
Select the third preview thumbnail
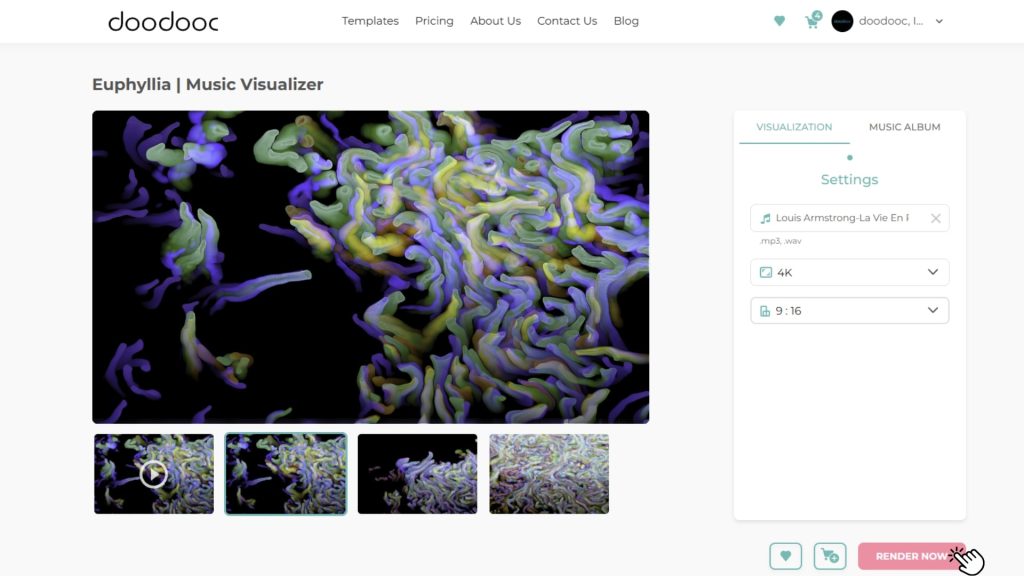click(x=417, y=474)
